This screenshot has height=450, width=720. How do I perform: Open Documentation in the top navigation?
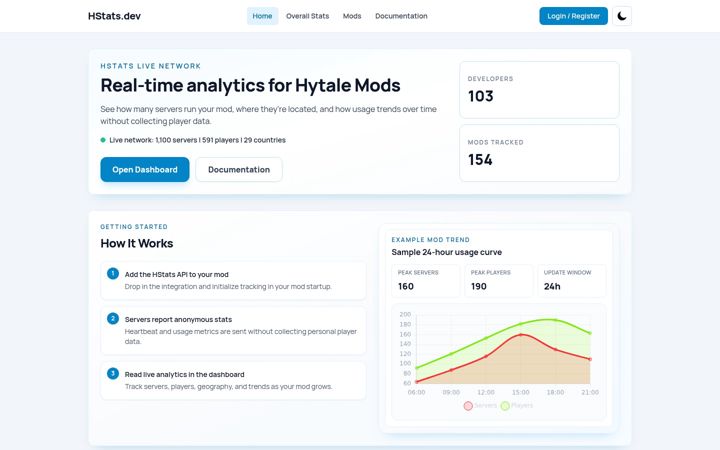(x=401, y=16)
